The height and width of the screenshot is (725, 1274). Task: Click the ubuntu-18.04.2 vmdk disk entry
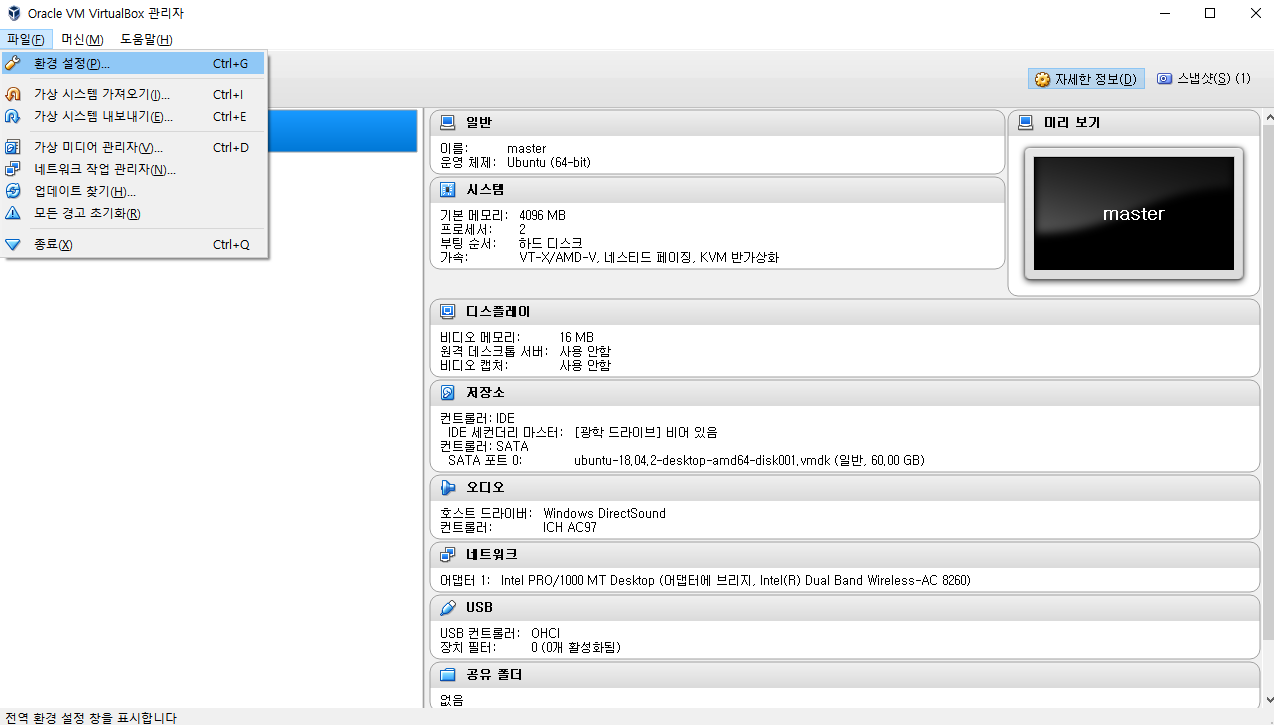[x=749, y=460]
